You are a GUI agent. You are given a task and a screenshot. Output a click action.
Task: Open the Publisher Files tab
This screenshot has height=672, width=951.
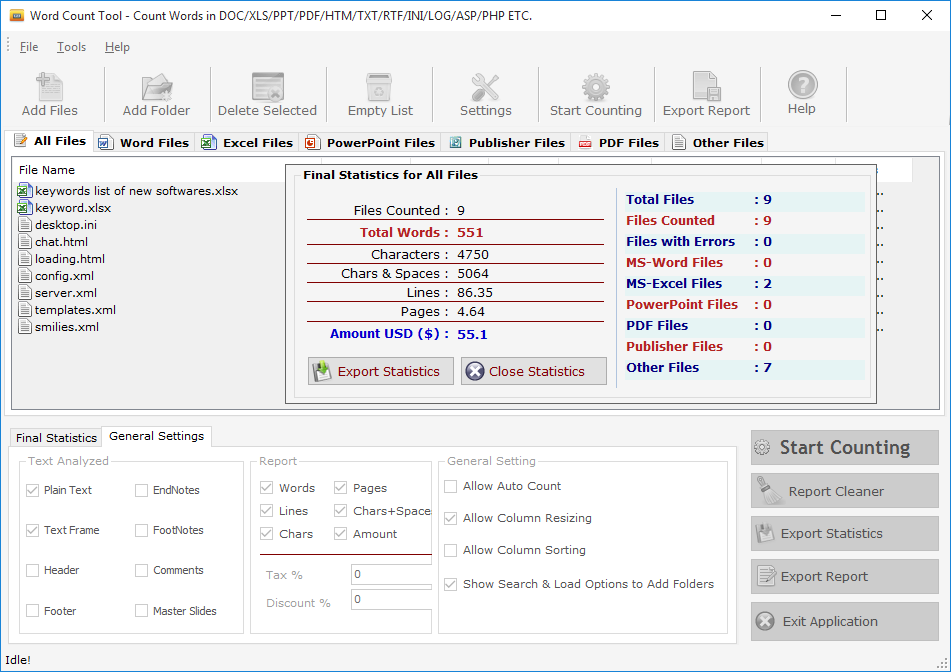[x=506, y=143]
